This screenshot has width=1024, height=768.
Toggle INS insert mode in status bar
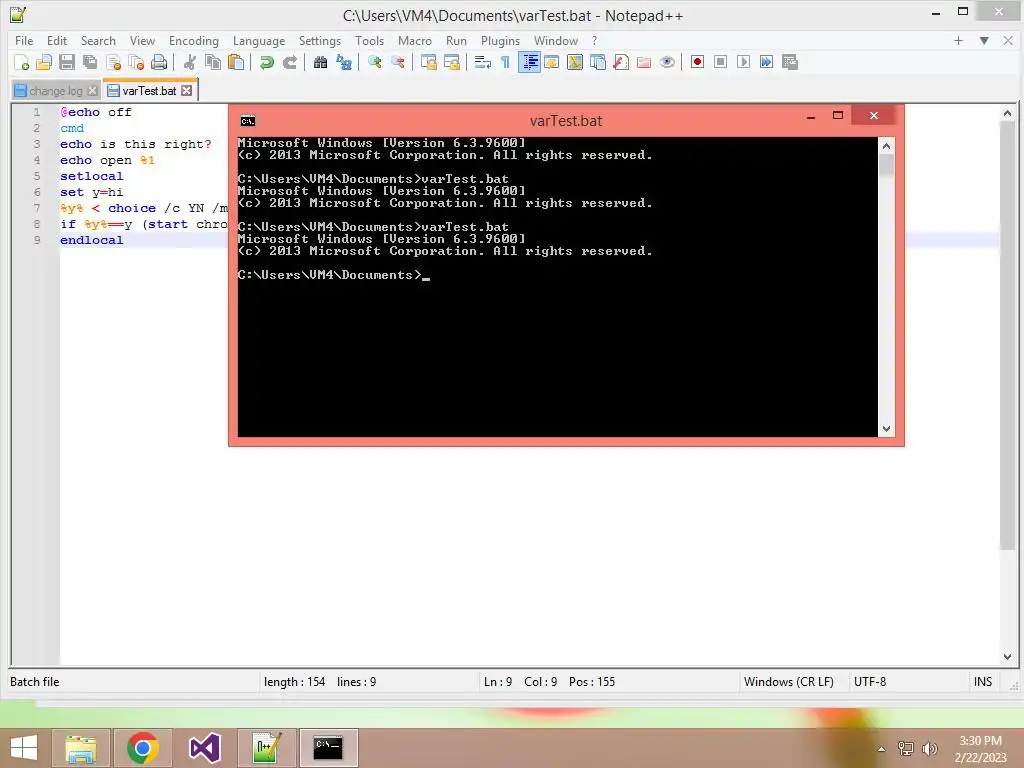coord(982,682)
